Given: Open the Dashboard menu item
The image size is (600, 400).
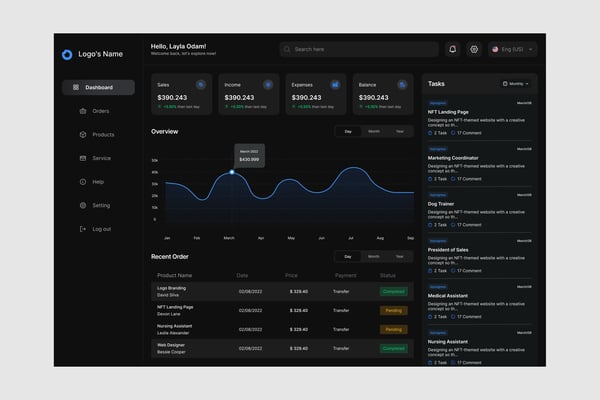Looking at the screenshot, I should point(98,87).
